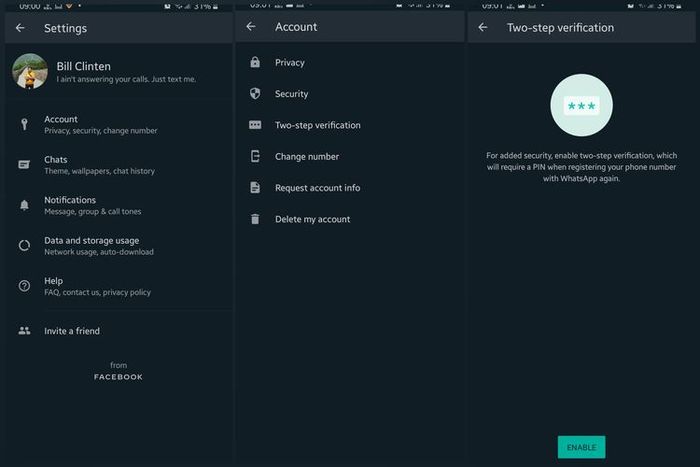This screenshot has width=700, height=467.
Task: Tap the Settings screen title
Action: 66,28
